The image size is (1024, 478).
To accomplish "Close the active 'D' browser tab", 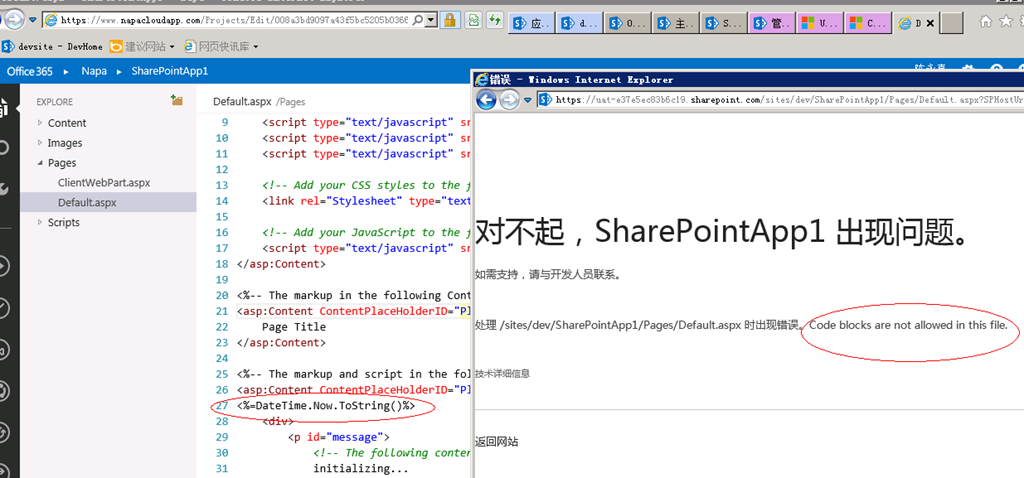I will [x=930, y=24].
